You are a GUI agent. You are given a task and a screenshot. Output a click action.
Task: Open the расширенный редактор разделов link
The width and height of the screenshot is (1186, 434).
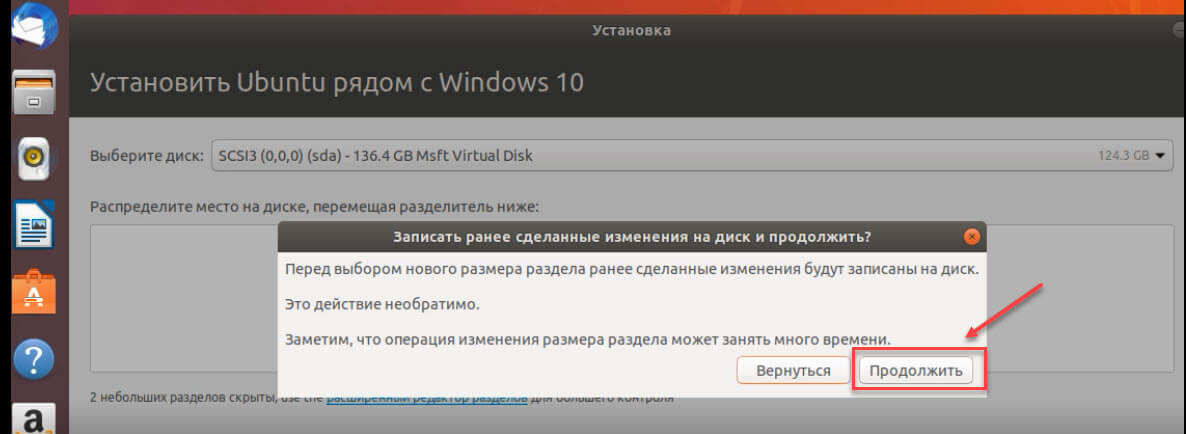427,397
